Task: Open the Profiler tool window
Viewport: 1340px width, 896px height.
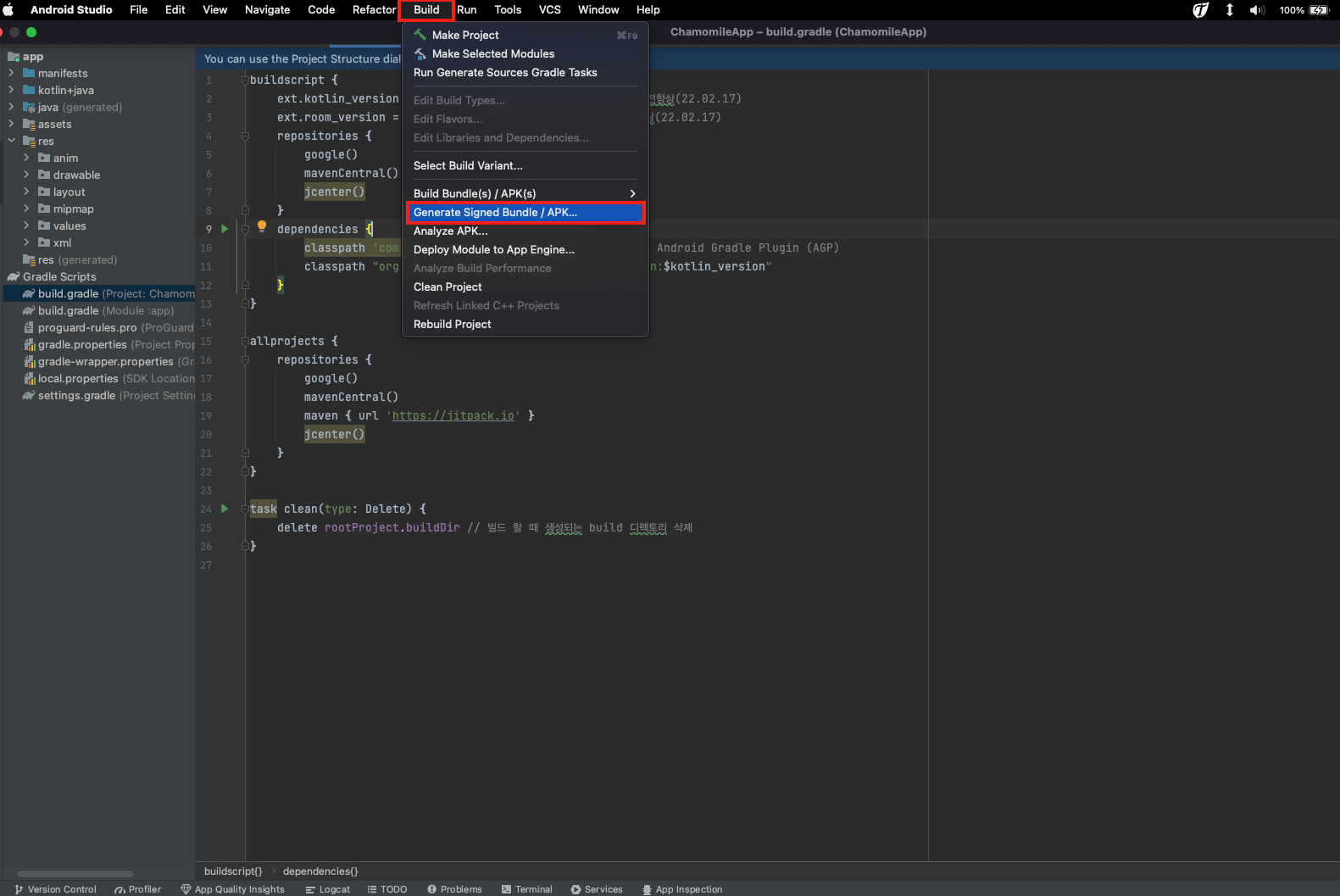Action: [x=138, y=889]
